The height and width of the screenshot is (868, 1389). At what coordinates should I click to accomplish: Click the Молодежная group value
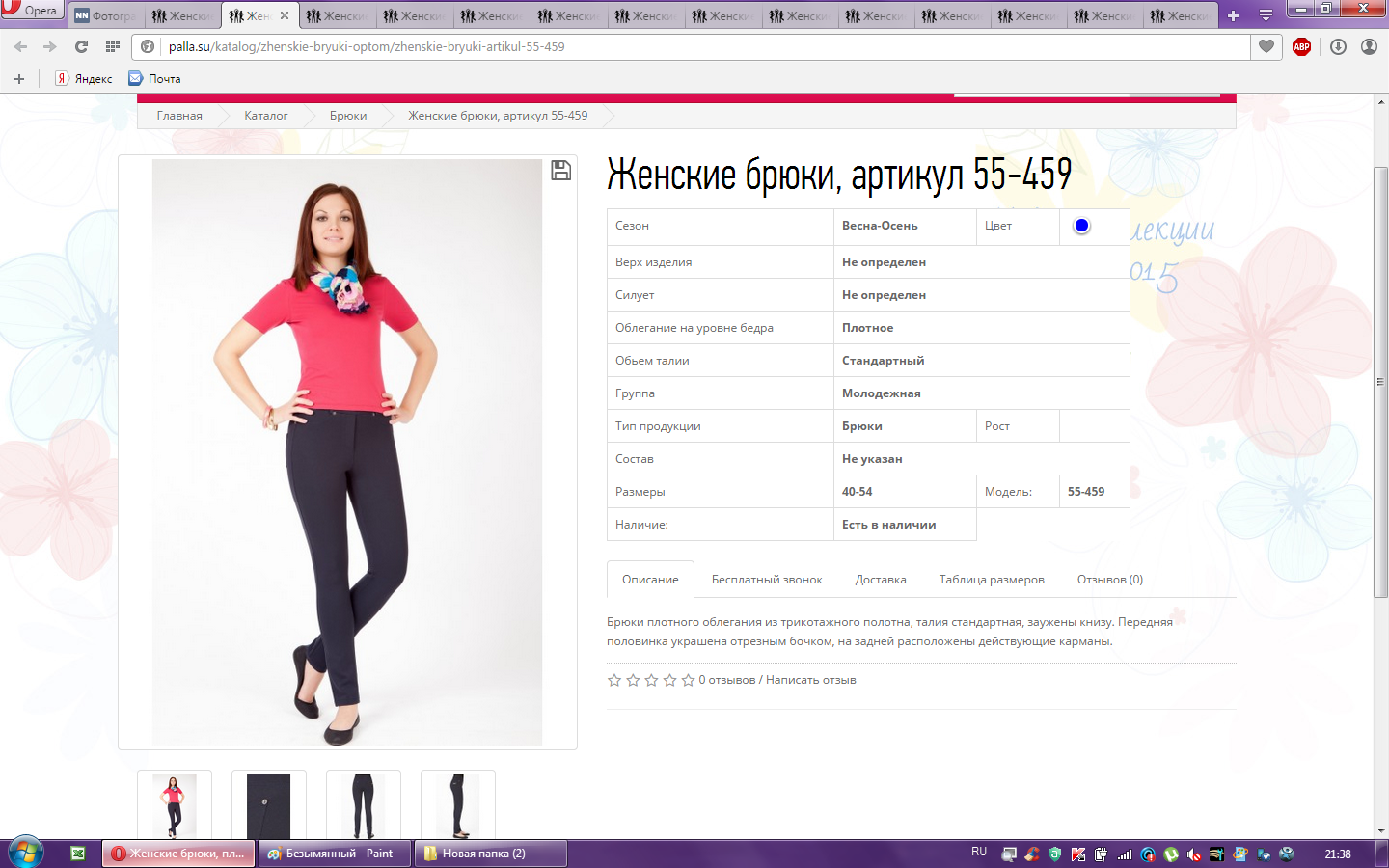click(881, 393)
